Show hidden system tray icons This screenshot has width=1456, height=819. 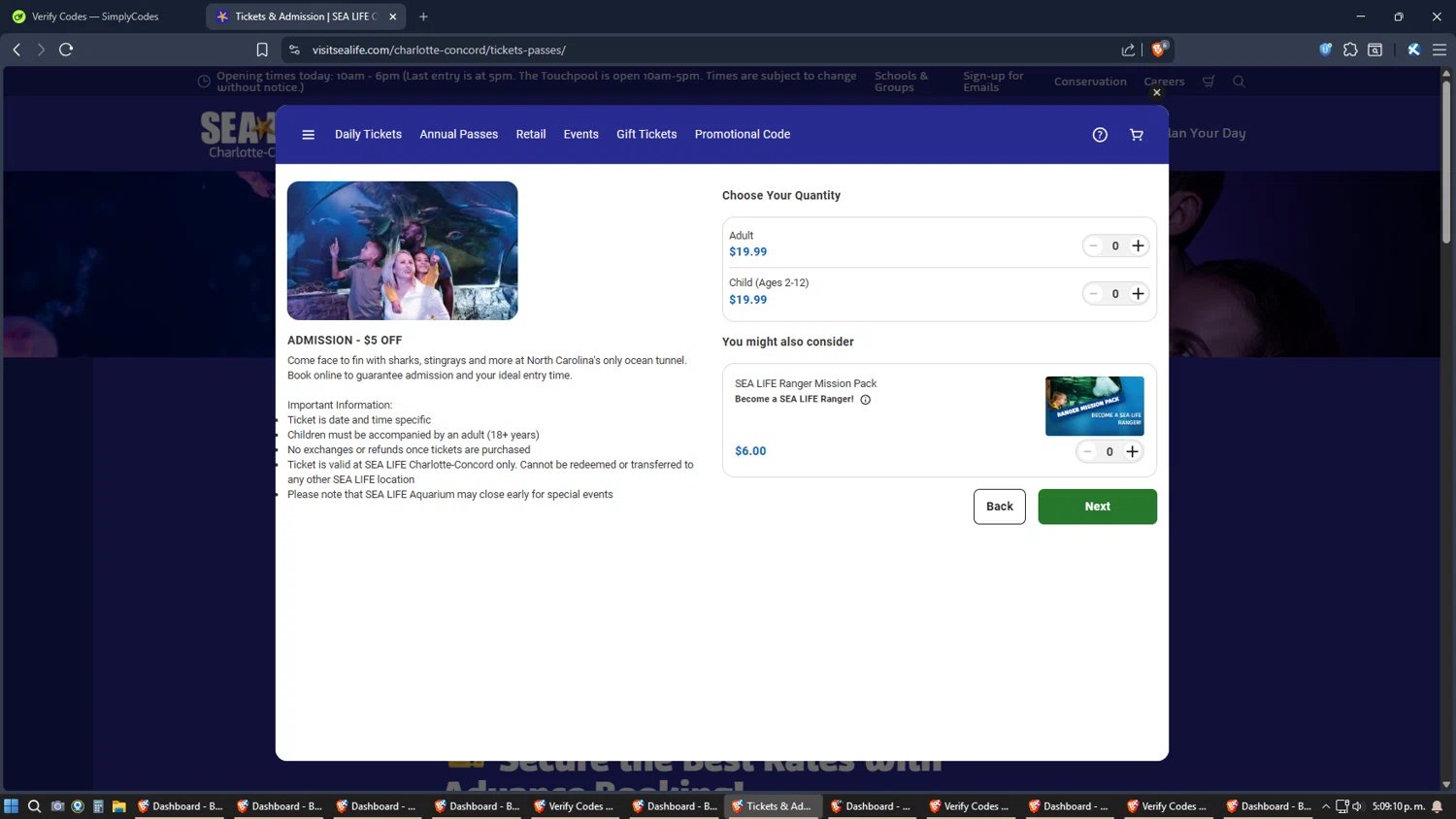click(x=1326, y=806)
